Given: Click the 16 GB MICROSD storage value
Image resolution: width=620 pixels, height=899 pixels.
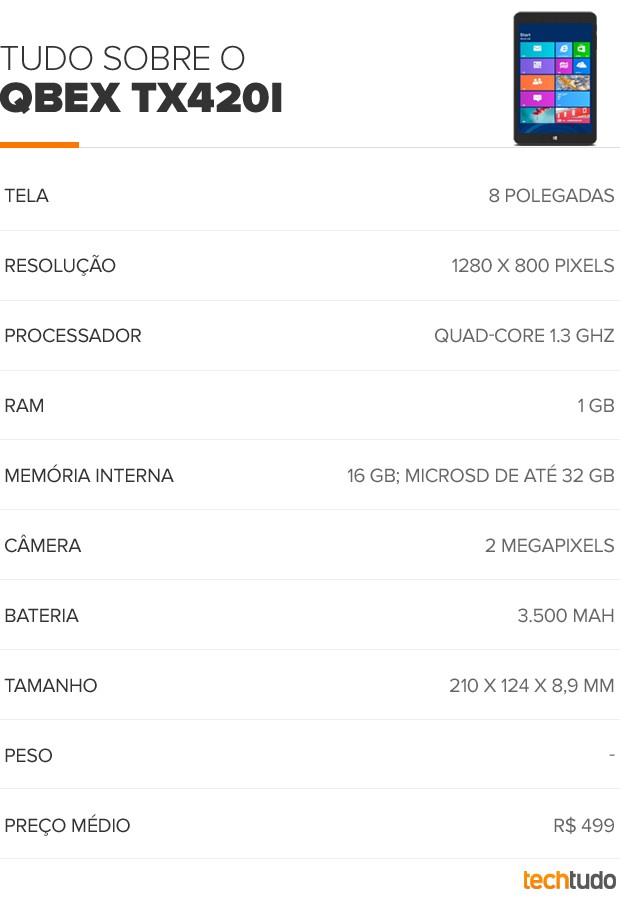Looking at the screenshot, I should click(481, 475).
